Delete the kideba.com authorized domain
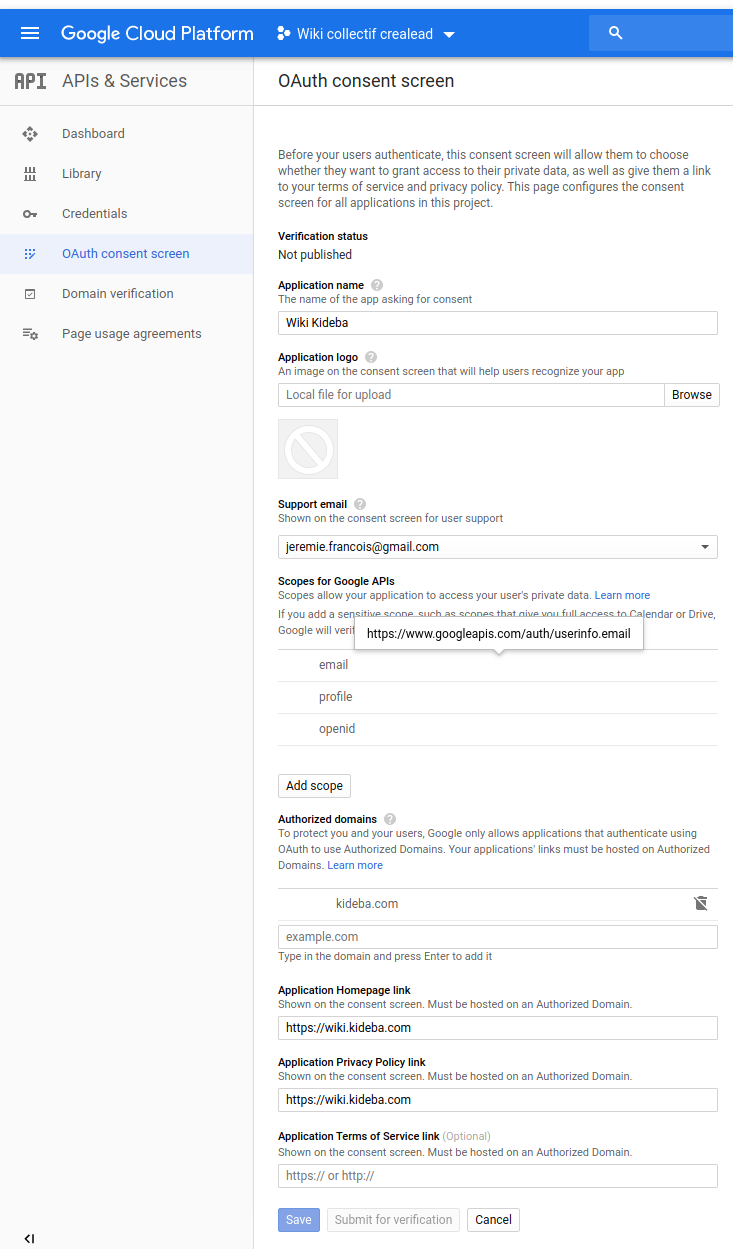Image resolution: width=733 pixels, height=1249 pixels. pos(701,903)
